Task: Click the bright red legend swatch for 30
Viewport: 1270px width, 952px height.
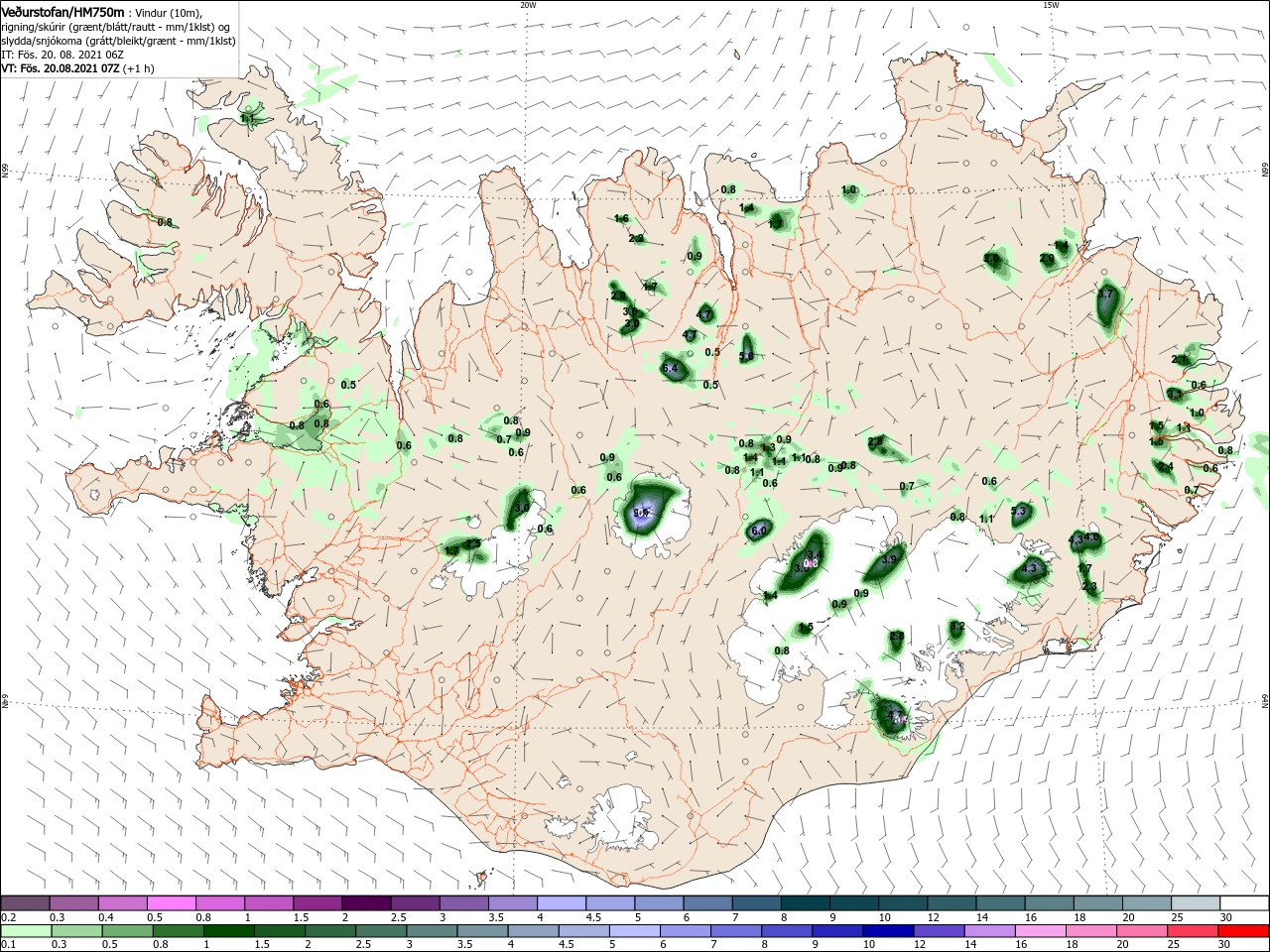Action: coord(1244,931)
